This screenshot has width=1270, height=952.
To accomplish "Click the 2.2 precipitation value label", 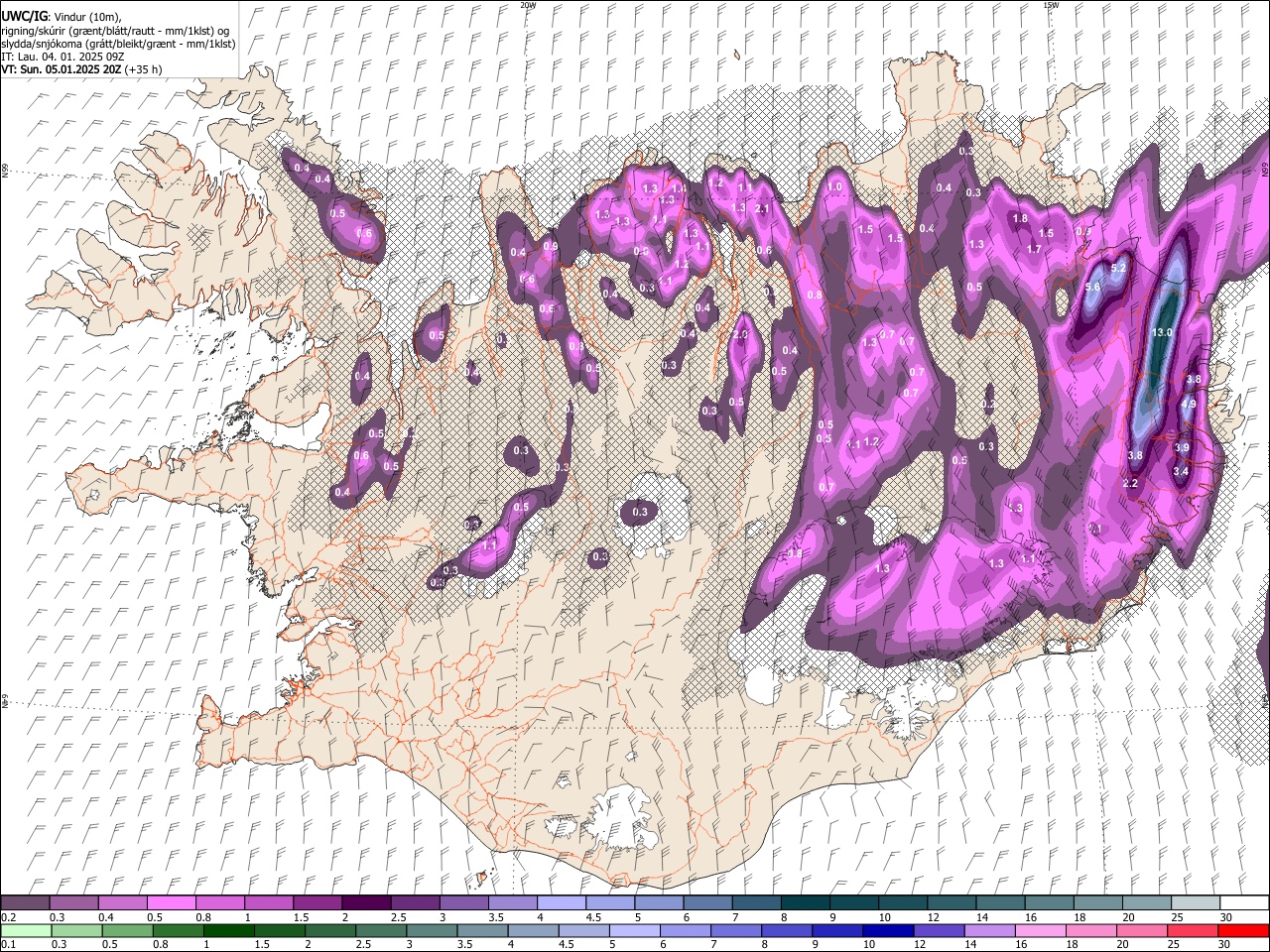I will coord(1129,483).
